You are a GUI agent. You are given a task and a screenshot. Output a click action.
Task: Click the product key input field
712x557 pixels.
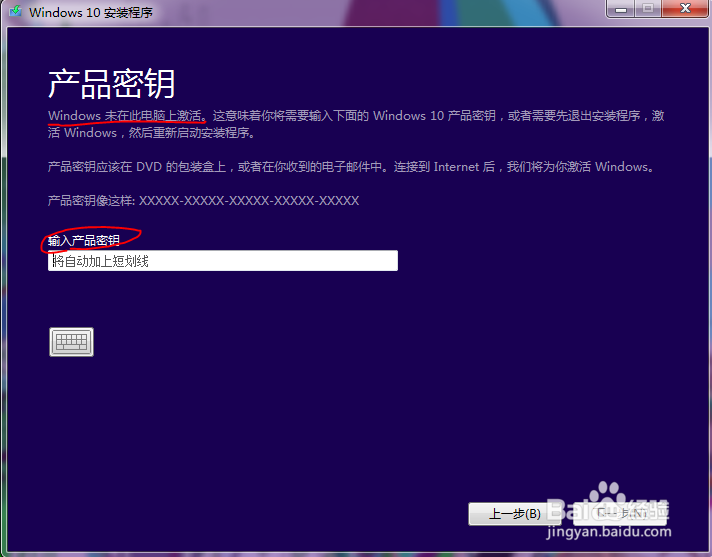click(222, 261)
